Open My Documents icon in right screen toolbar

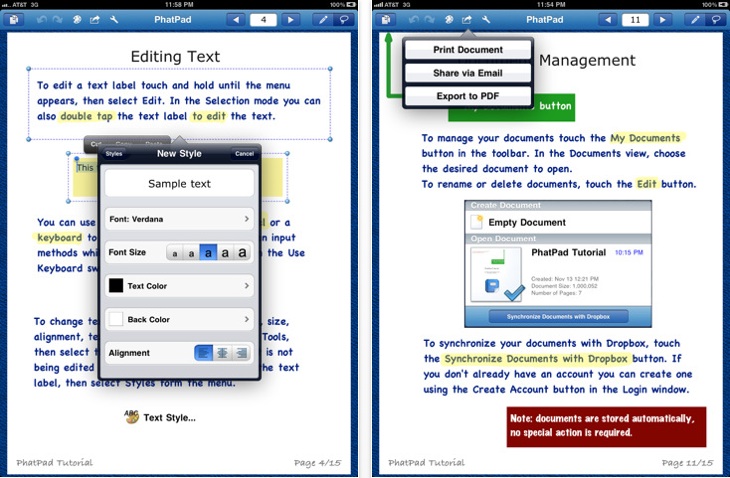[386, 20]
